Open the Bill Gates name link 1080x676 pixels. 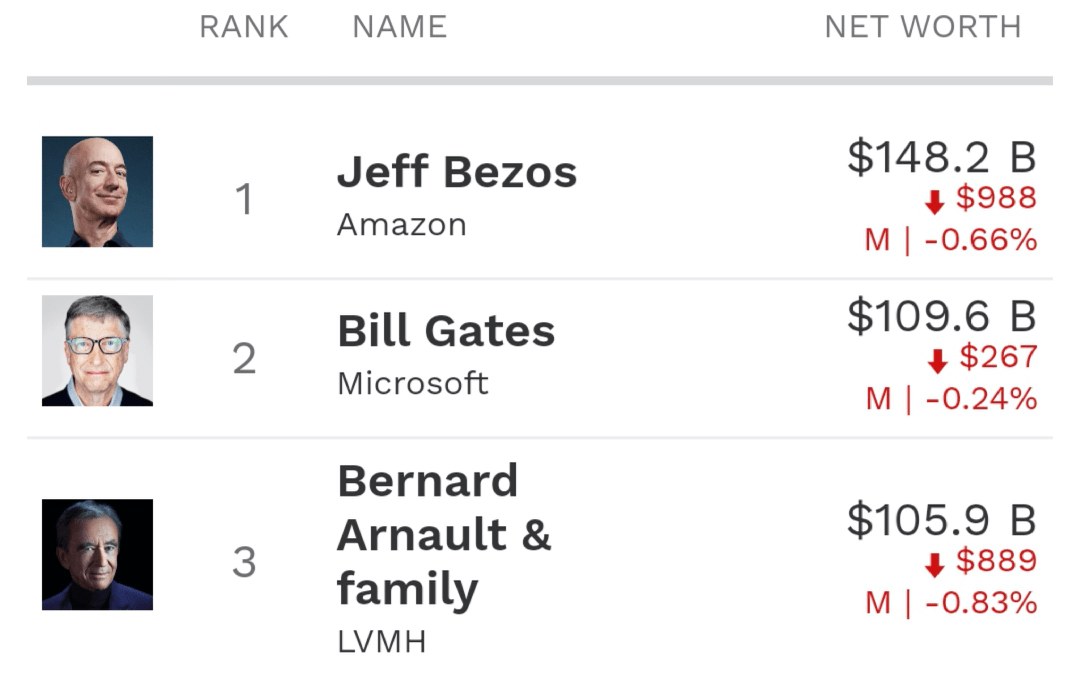[446, 331]
